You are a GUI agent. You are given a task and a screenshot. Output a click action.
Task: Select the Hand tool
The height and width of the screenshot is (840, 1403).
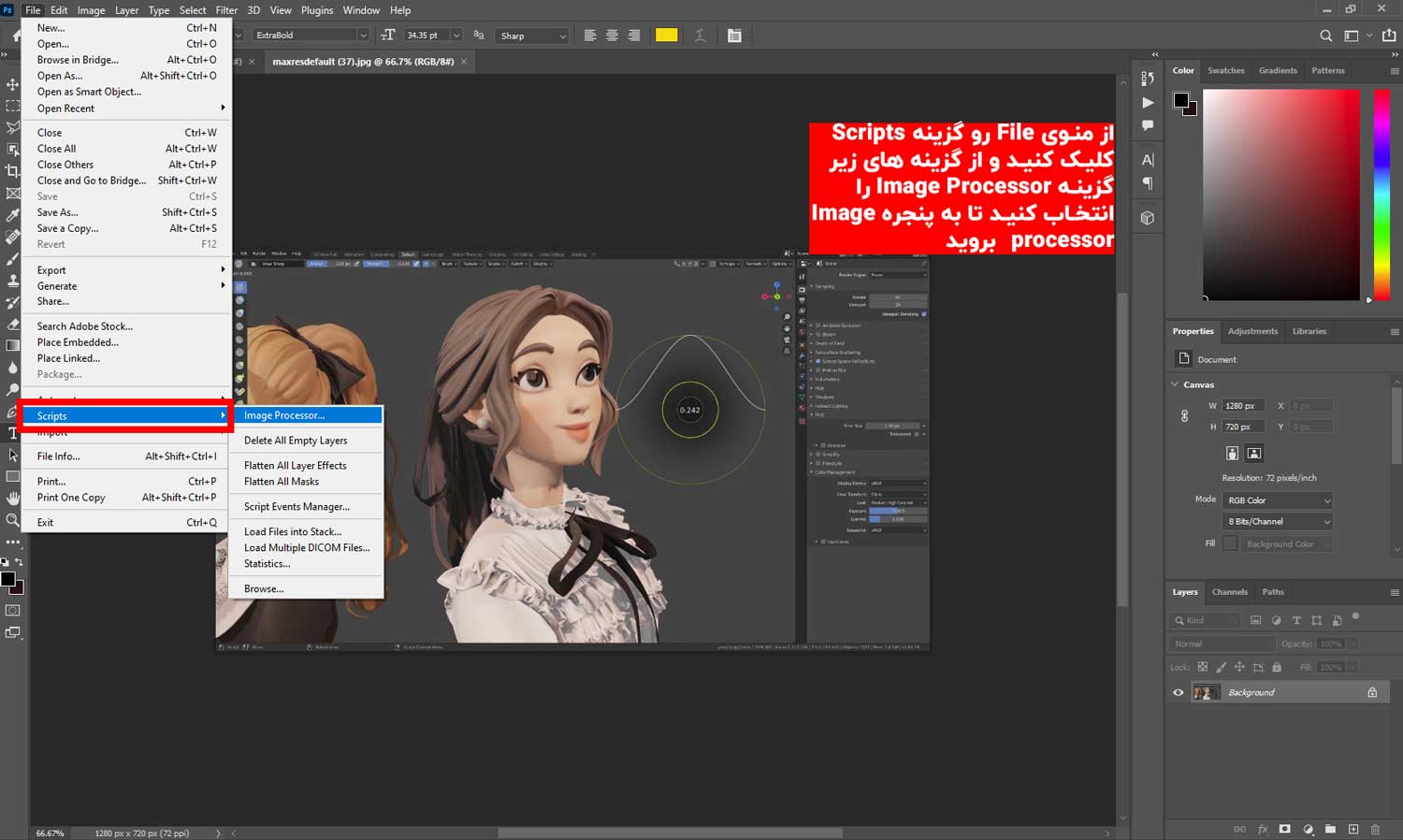12,498
